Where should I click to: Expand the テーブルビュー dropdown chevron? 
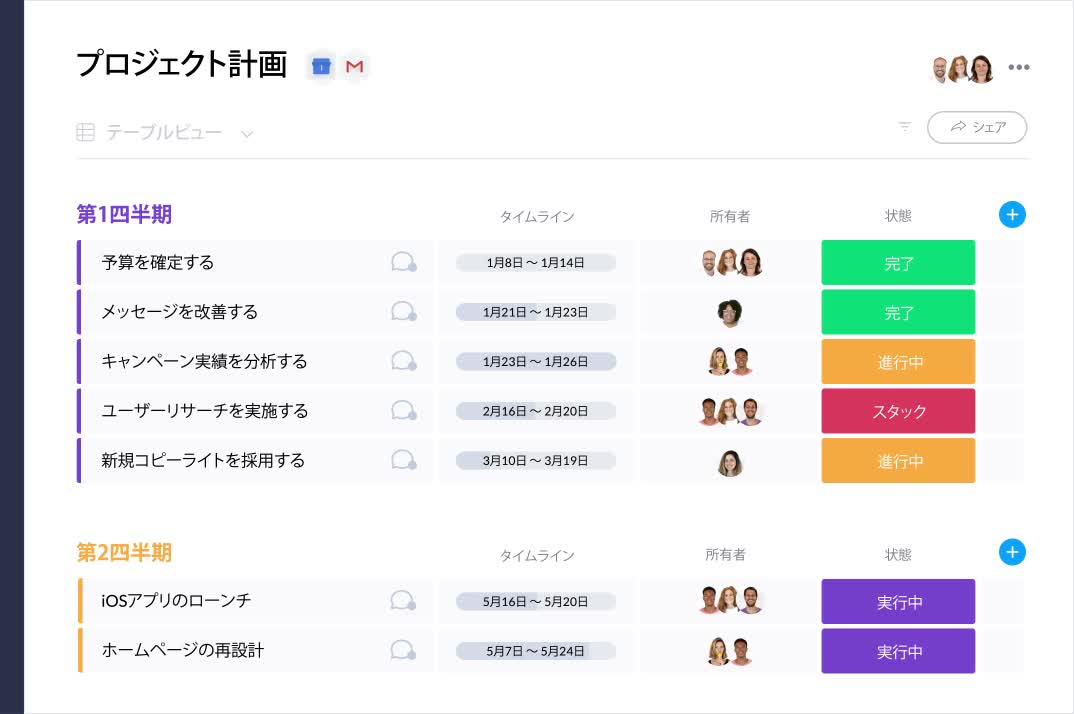tap(247, 133)
